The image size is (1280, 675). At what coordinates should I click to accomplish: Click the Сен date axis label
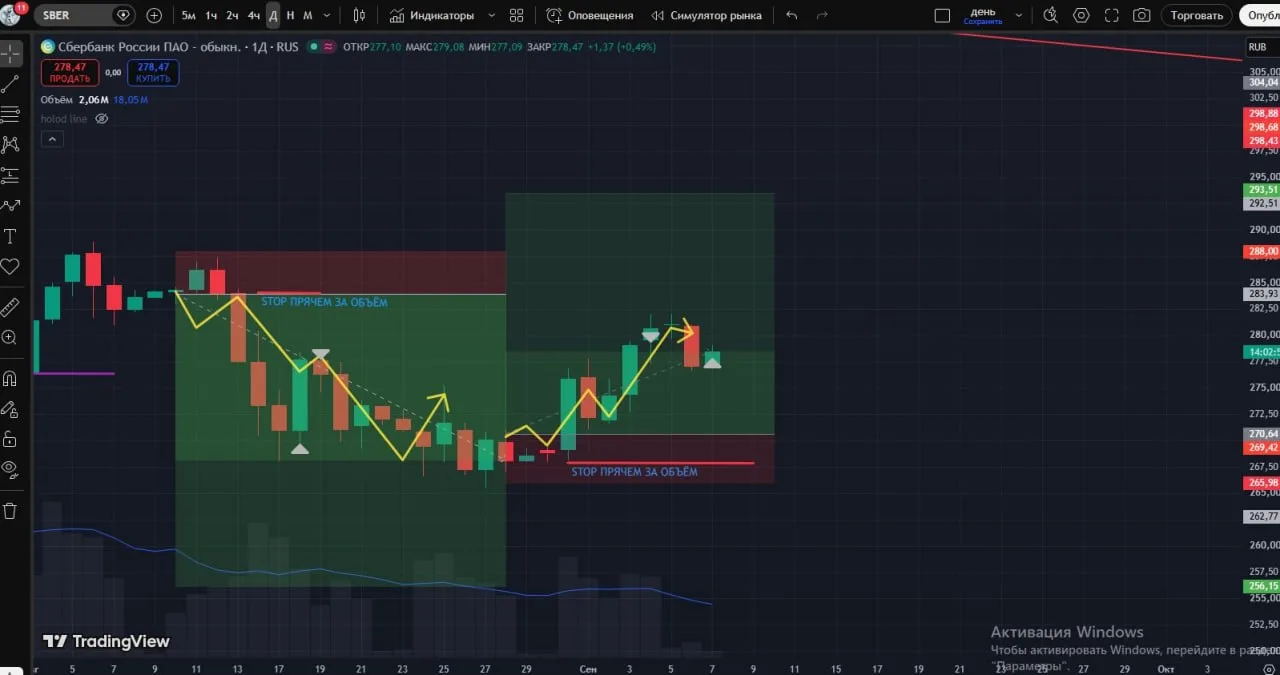click(588, 668)
